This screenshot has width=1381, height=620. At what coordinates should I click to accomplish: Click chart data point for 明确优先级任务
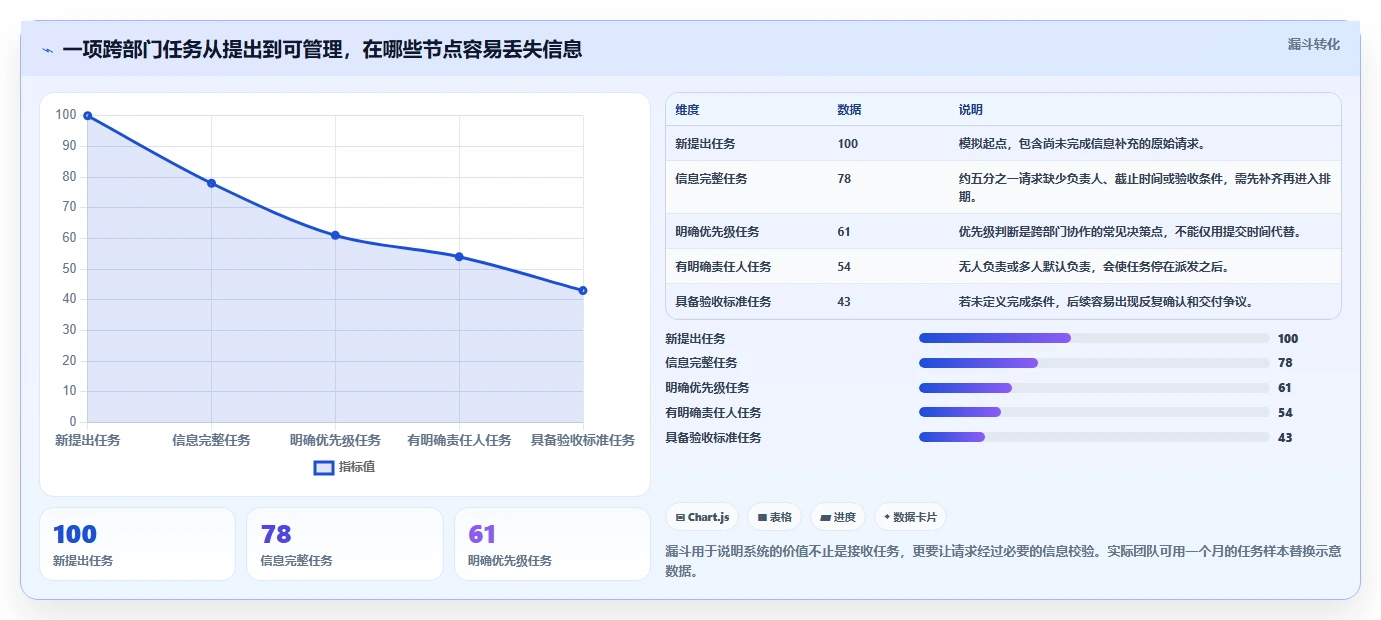(x=335, y=235)
